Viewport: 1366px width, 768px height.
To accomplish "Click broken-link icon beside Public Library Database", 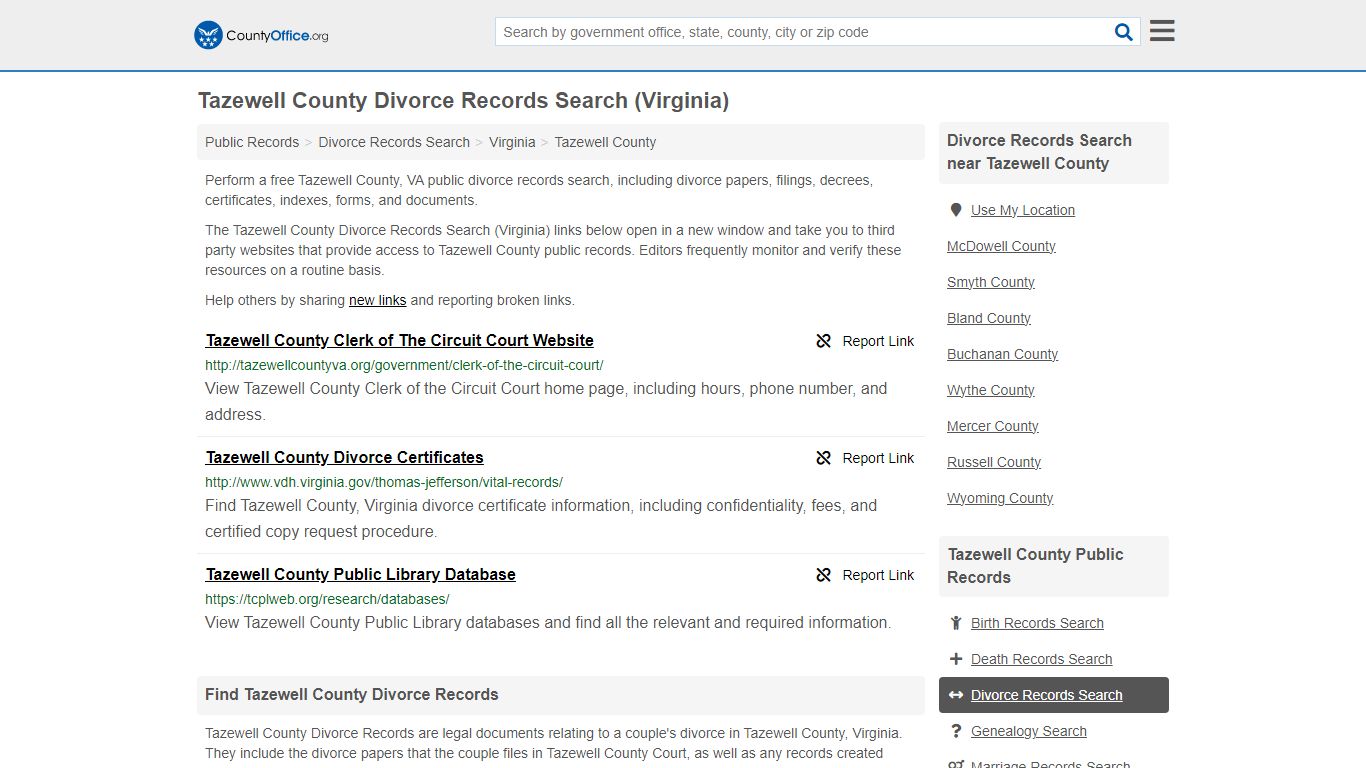I will 824,575.
